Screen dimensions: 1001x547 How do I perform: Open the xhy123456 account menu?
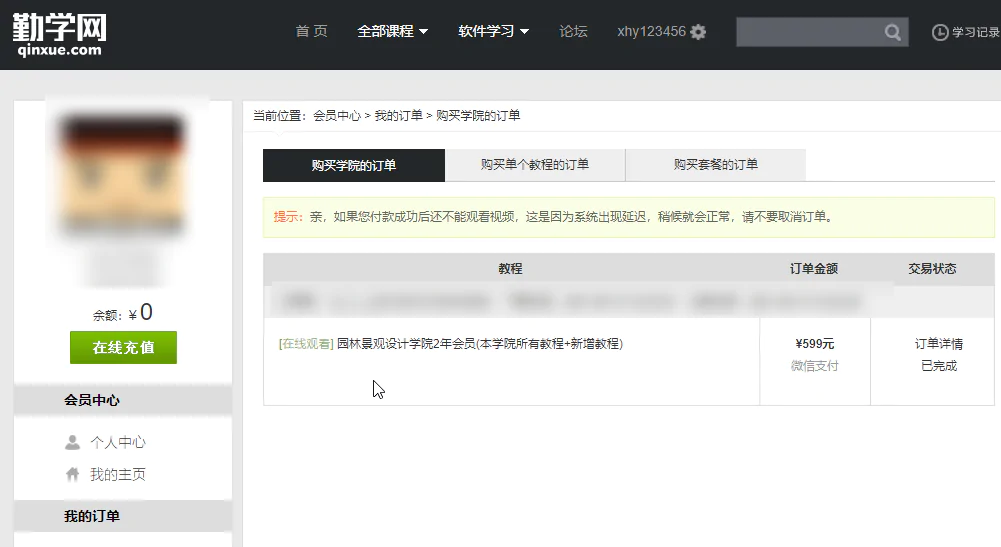point(651,31)
